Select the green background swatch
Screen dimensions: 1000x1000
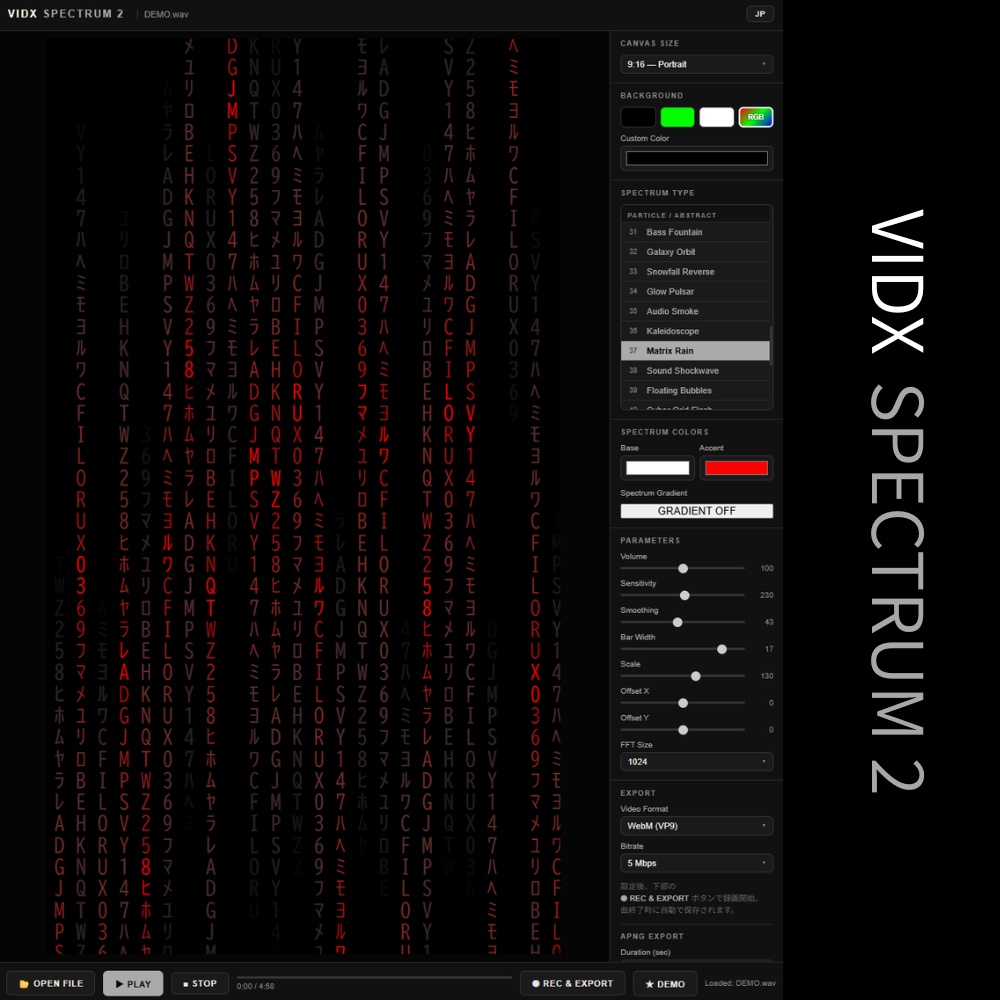point(677,117)
